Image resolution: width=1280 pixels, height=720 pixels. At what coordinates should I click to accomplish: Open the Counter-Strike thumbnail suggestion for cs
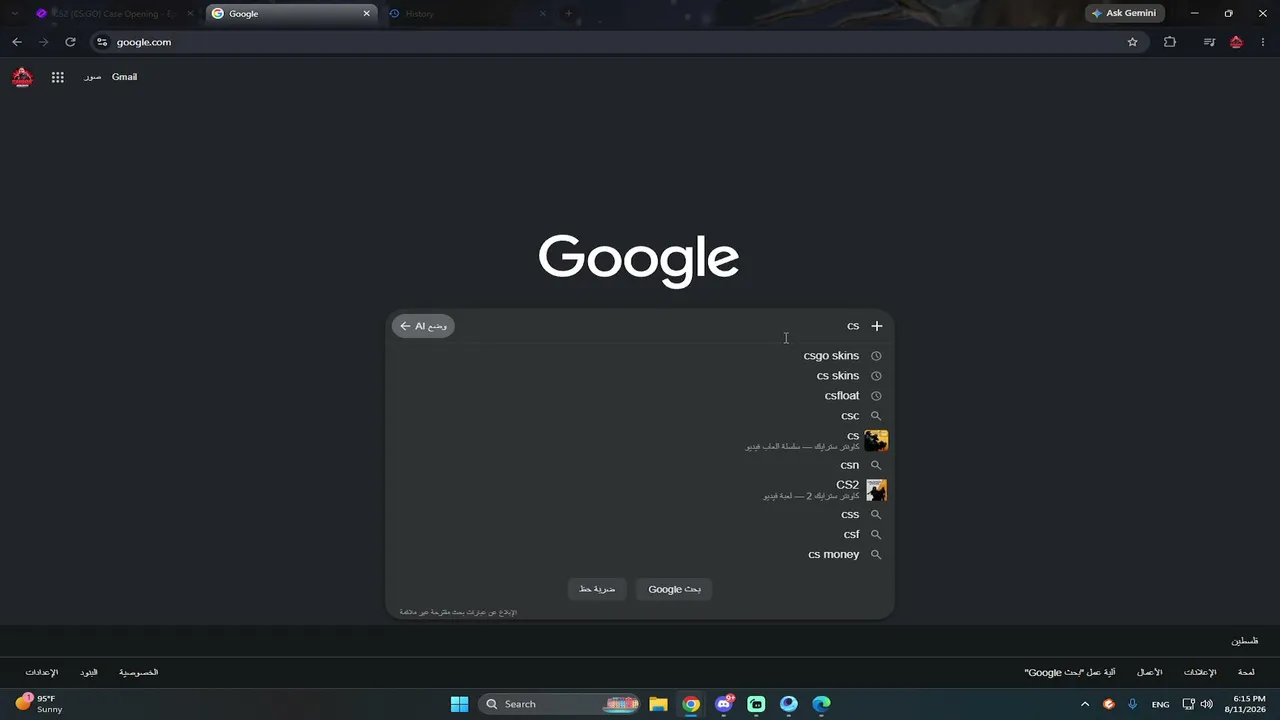coord(876,441)
